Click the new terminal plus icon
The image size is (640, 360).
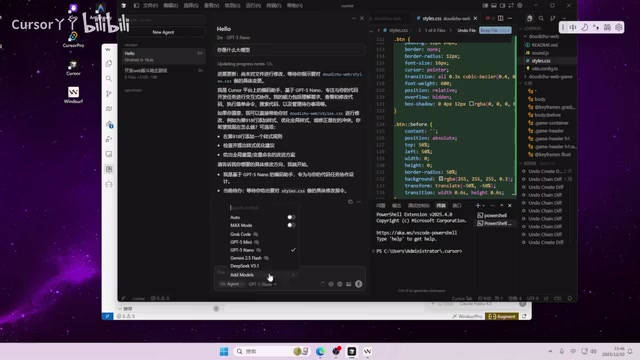(x=478, y=205)
